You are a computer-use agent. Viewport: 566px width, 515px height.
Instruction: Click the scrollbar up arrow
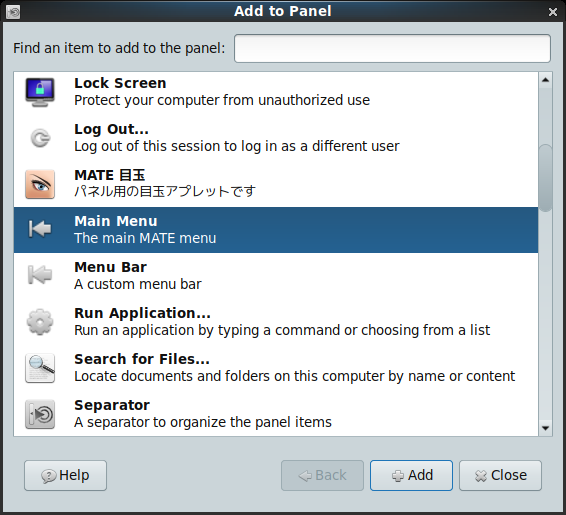[x=545, y=80]
